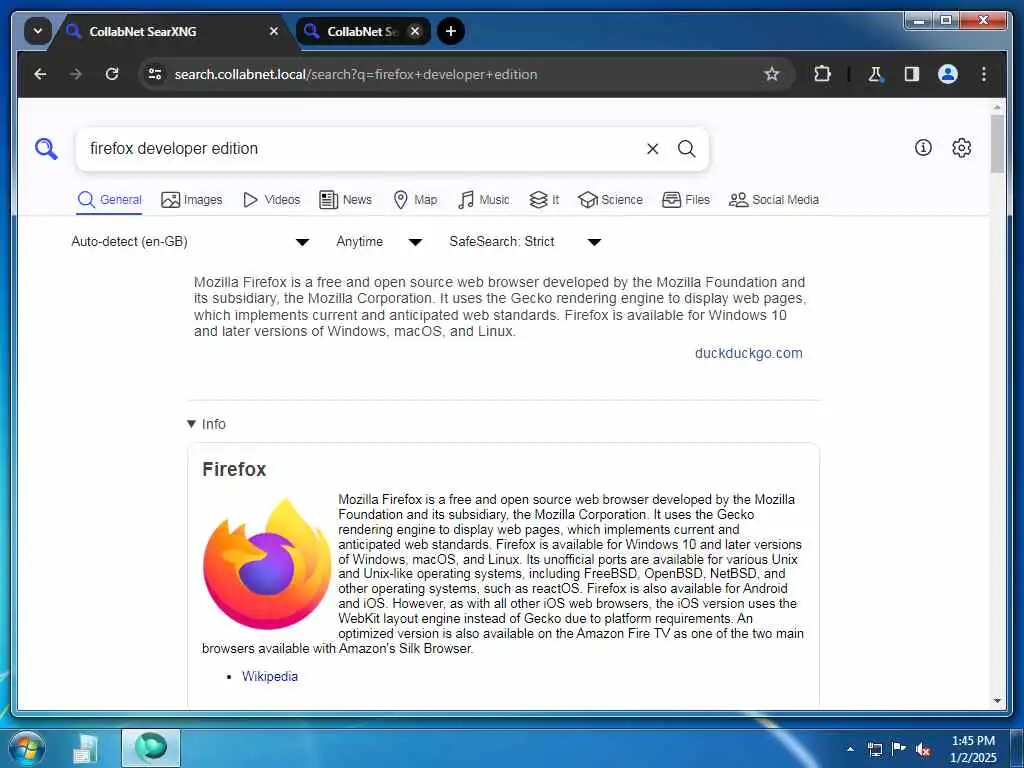The width and height of the screenshot is (1024, 768).
Task: Open SearXNG preferences gear icon
Action: click(961, 148)
